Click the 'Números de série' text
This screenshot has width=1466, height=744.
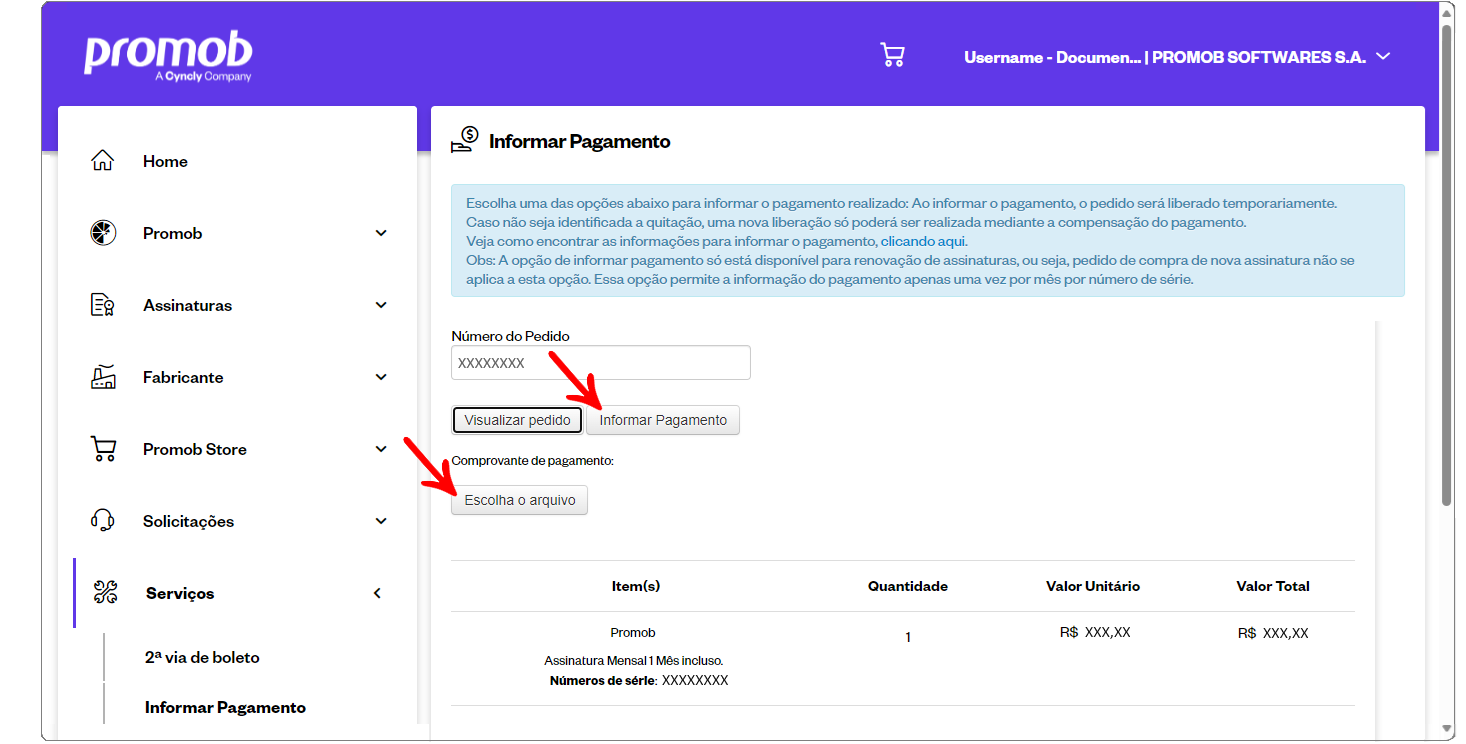click(603, 680)
